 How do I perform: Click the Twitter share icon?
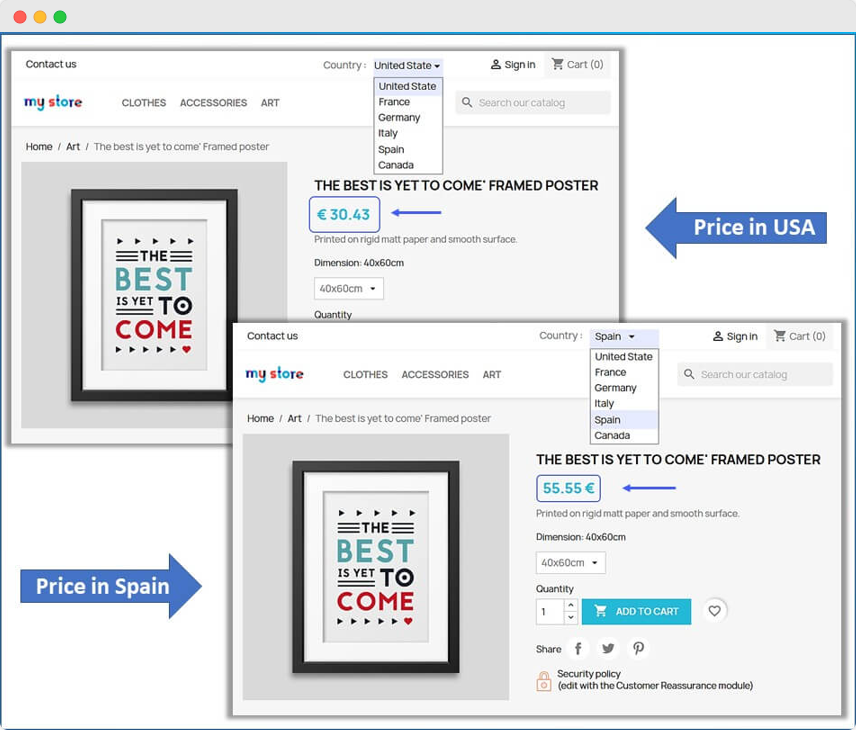click(x=608, y=648)
